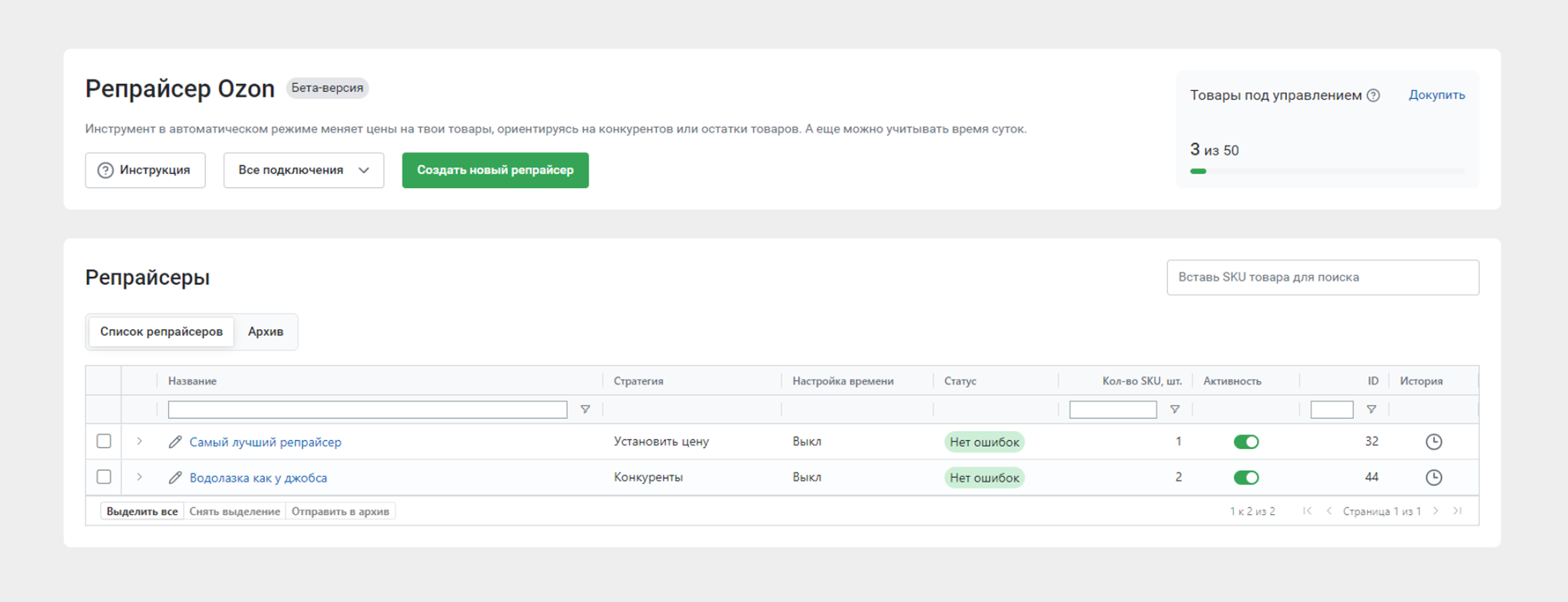Click the filter icon for ID column
The image size is (1568, 602).
1372,410
